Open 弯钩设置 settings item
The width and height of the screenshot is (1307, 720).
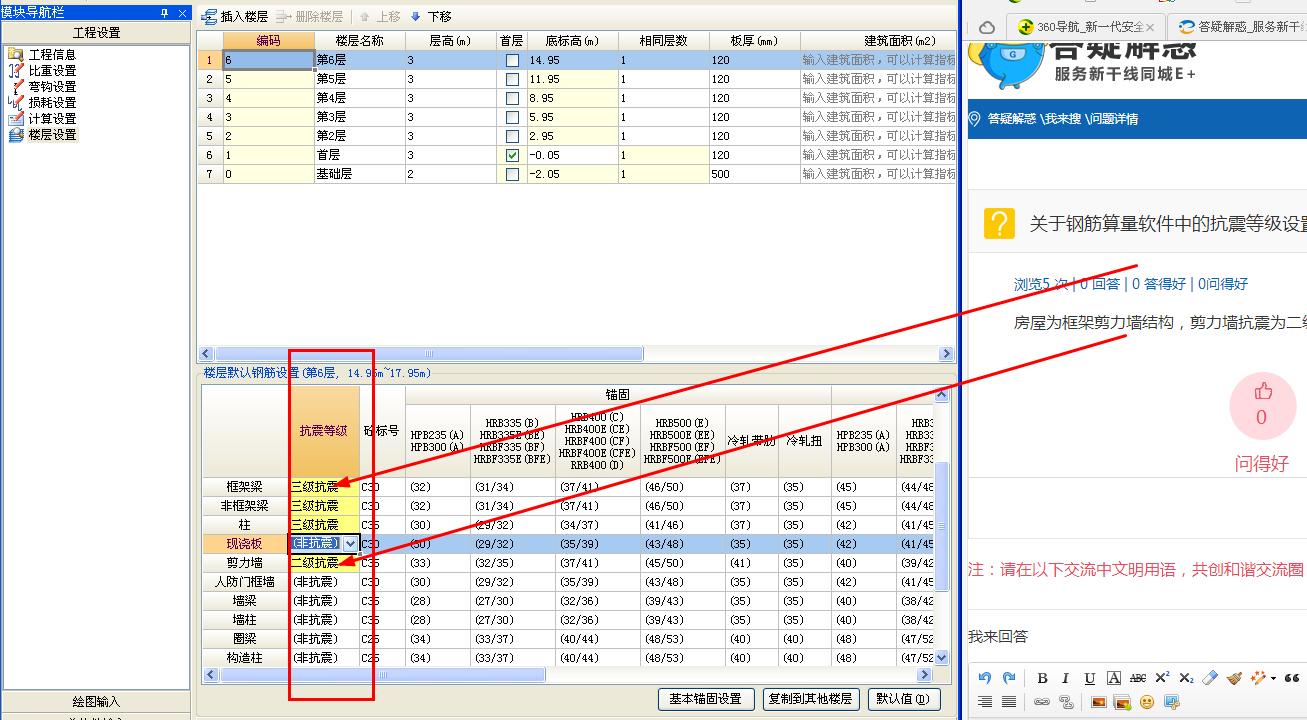[x=42, y=86]
